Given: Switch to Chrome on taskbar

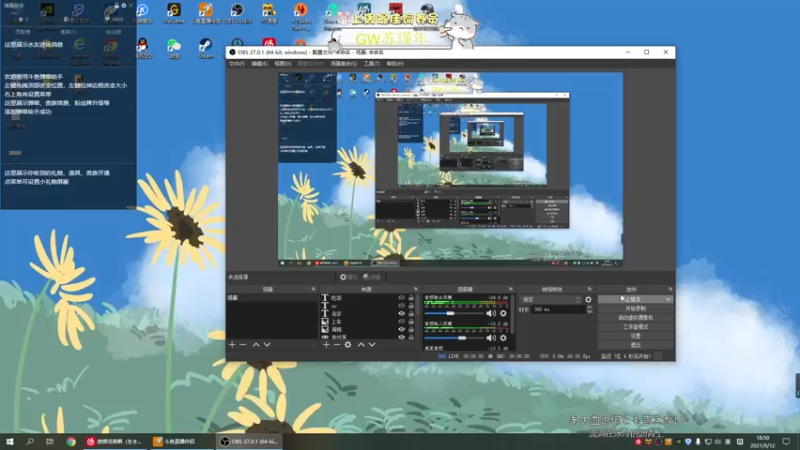Looking at the screenshot, I should (71, 441).
